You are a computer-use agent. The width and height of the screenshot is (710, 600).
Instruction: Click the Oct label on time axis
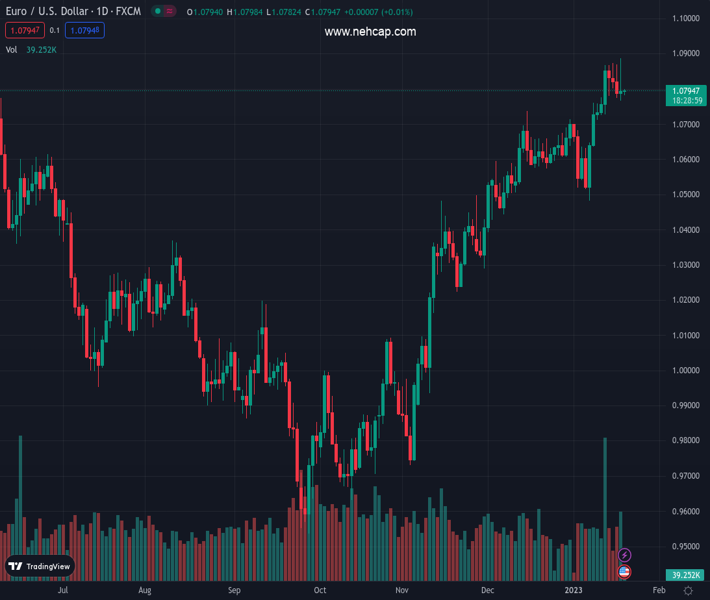pos(320,591)
